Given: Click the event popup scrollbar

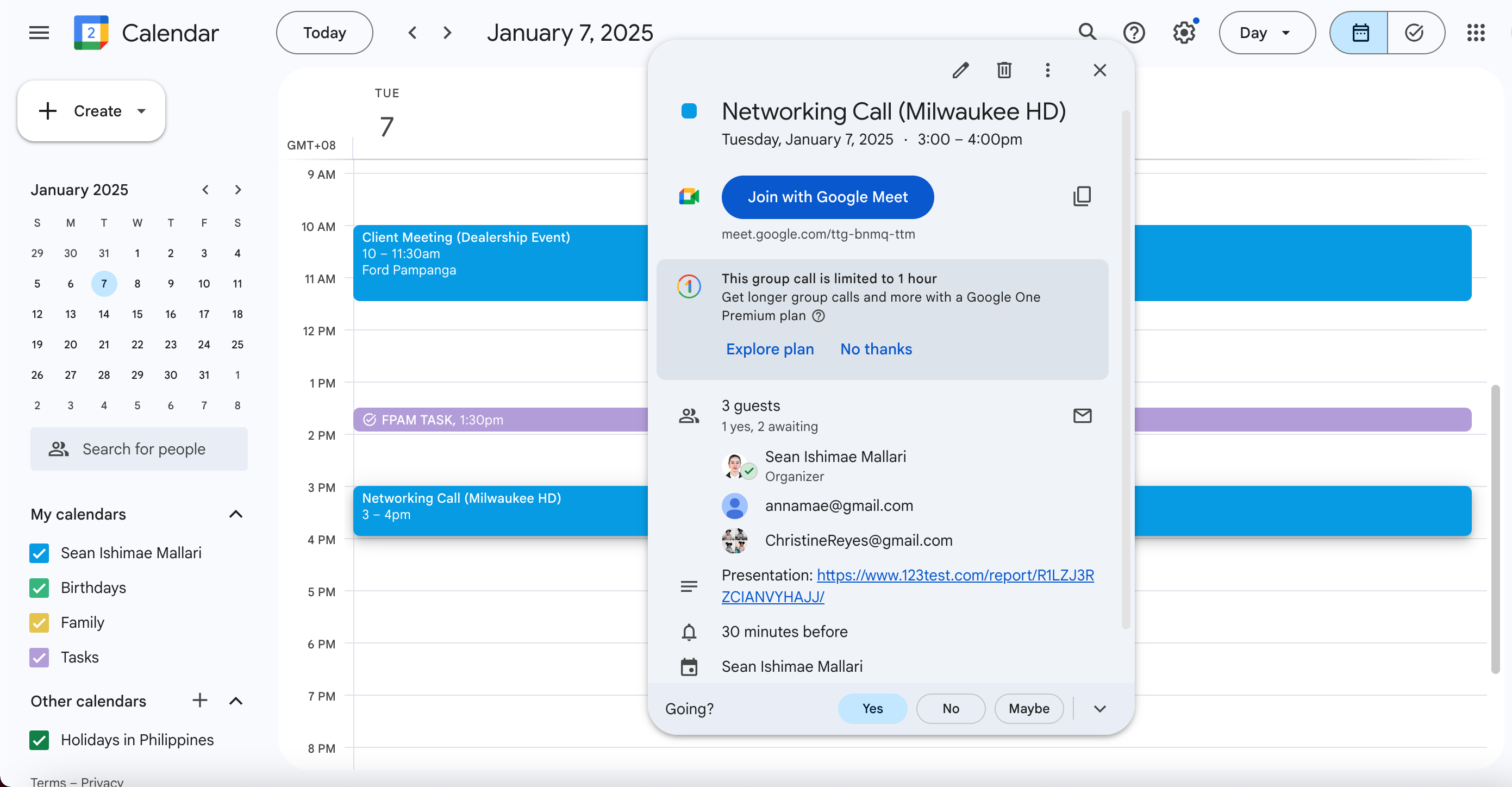Looking at the screenshot, I should pyautogui.click(x=1125, y=370).
